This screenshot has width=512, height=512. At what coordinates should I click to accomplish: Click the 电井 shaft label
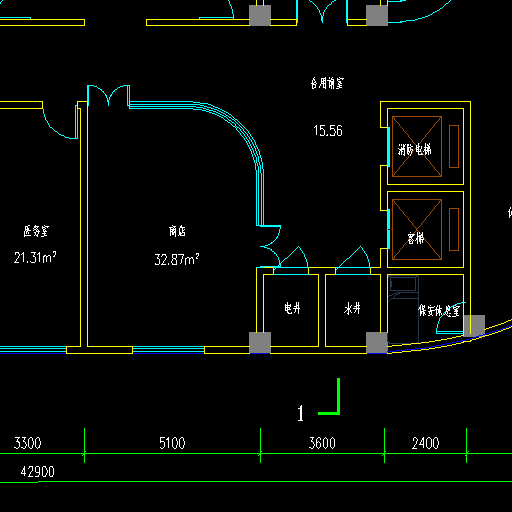click(x=292, y=308)
